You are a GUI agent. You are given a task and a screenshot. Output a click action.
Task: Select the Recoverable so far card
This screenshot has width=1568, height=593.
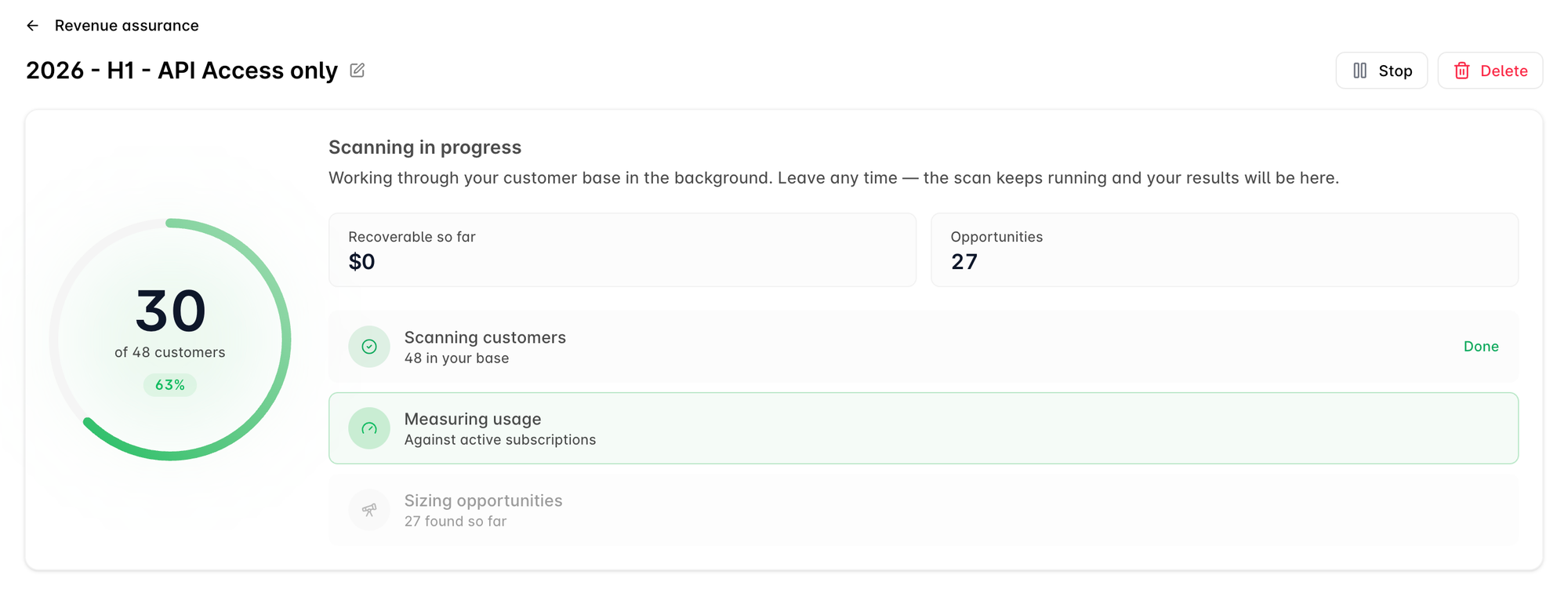(x=622, y=250)
